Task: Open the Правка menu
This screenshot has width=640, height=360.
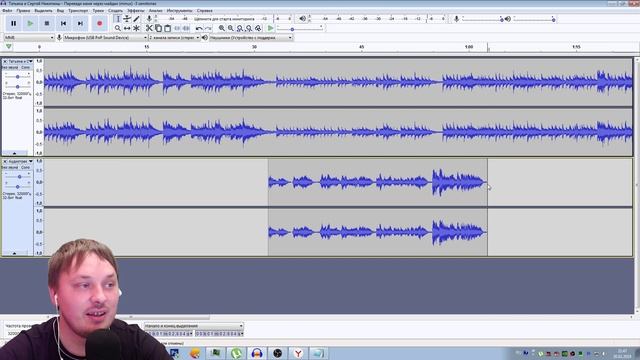Action: coord(23,11)
